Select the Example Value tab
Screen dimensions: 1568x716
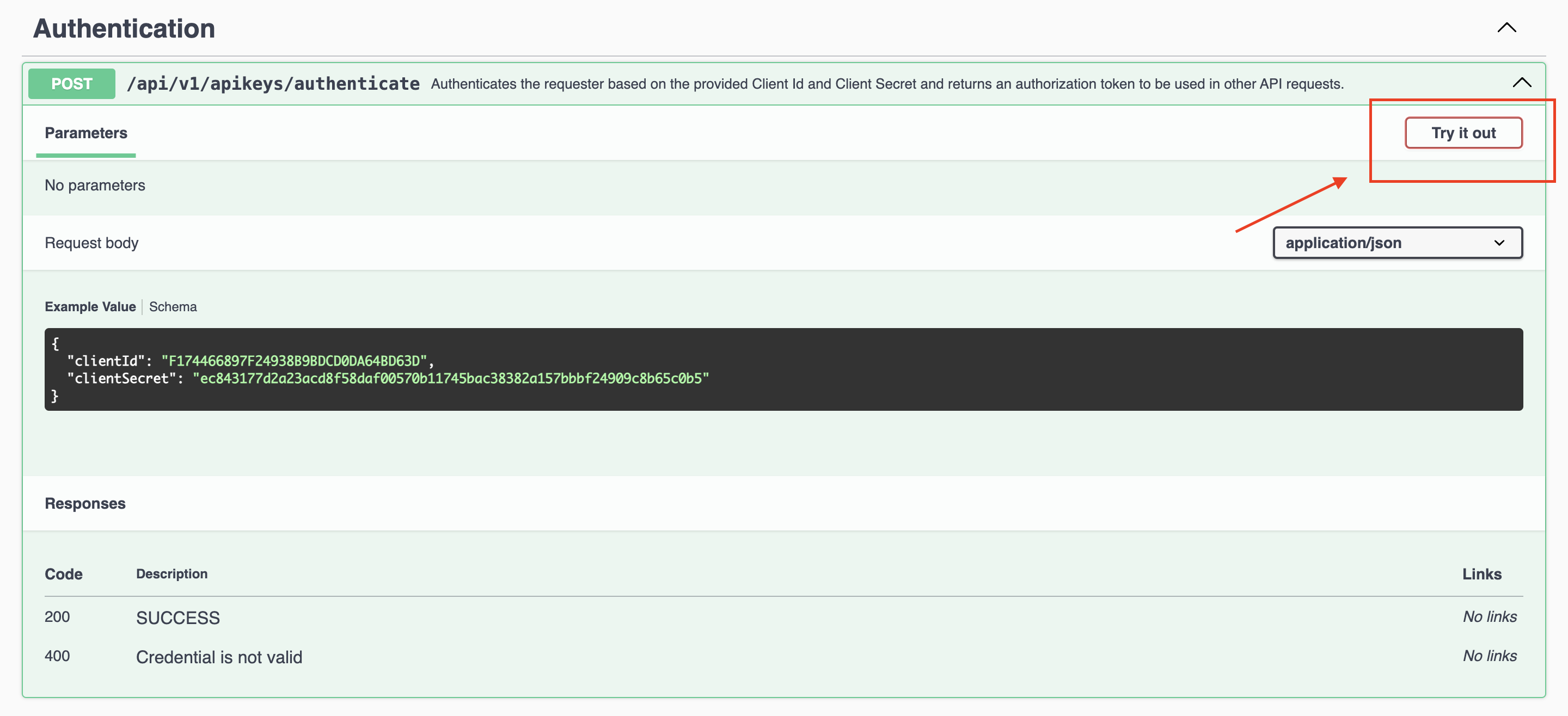point(90,307)
